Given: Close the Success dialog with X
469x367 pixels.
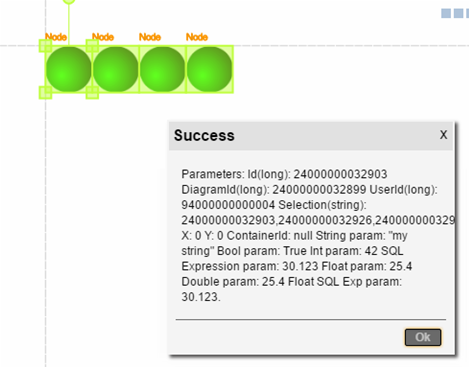Looking at the screenshot, I should 443,135.
